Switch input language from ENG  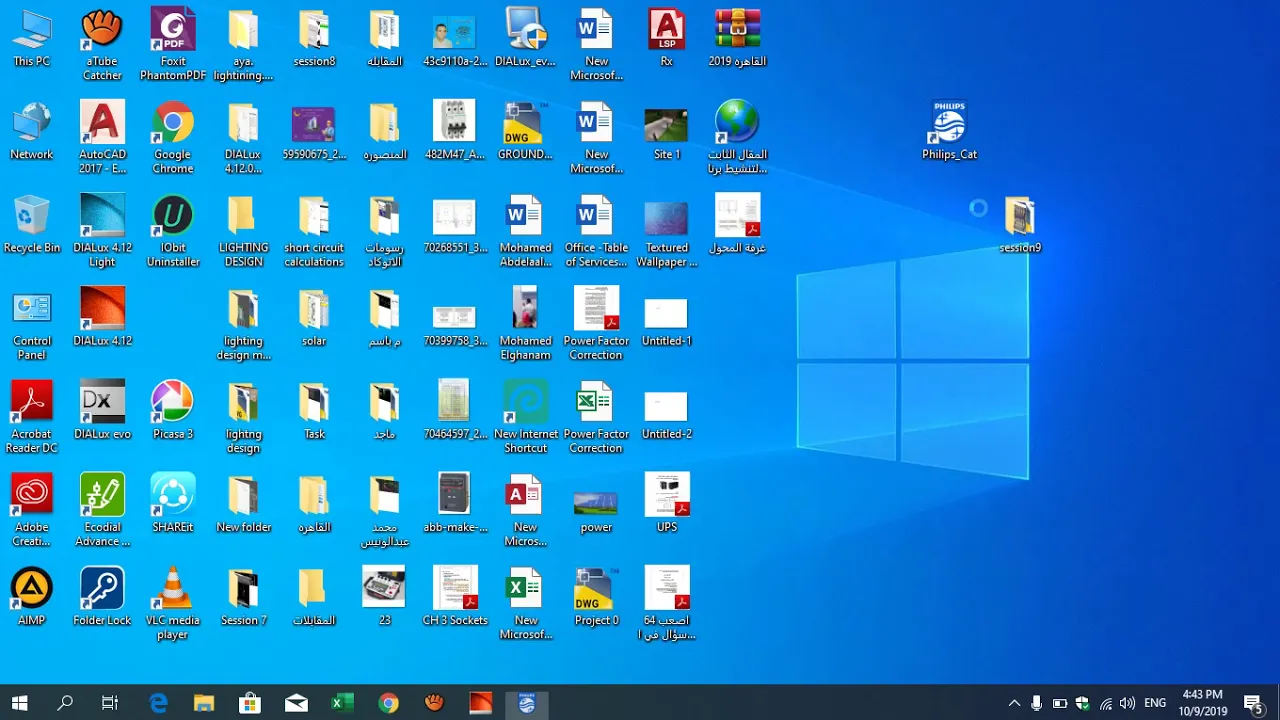coord(1155,703)
